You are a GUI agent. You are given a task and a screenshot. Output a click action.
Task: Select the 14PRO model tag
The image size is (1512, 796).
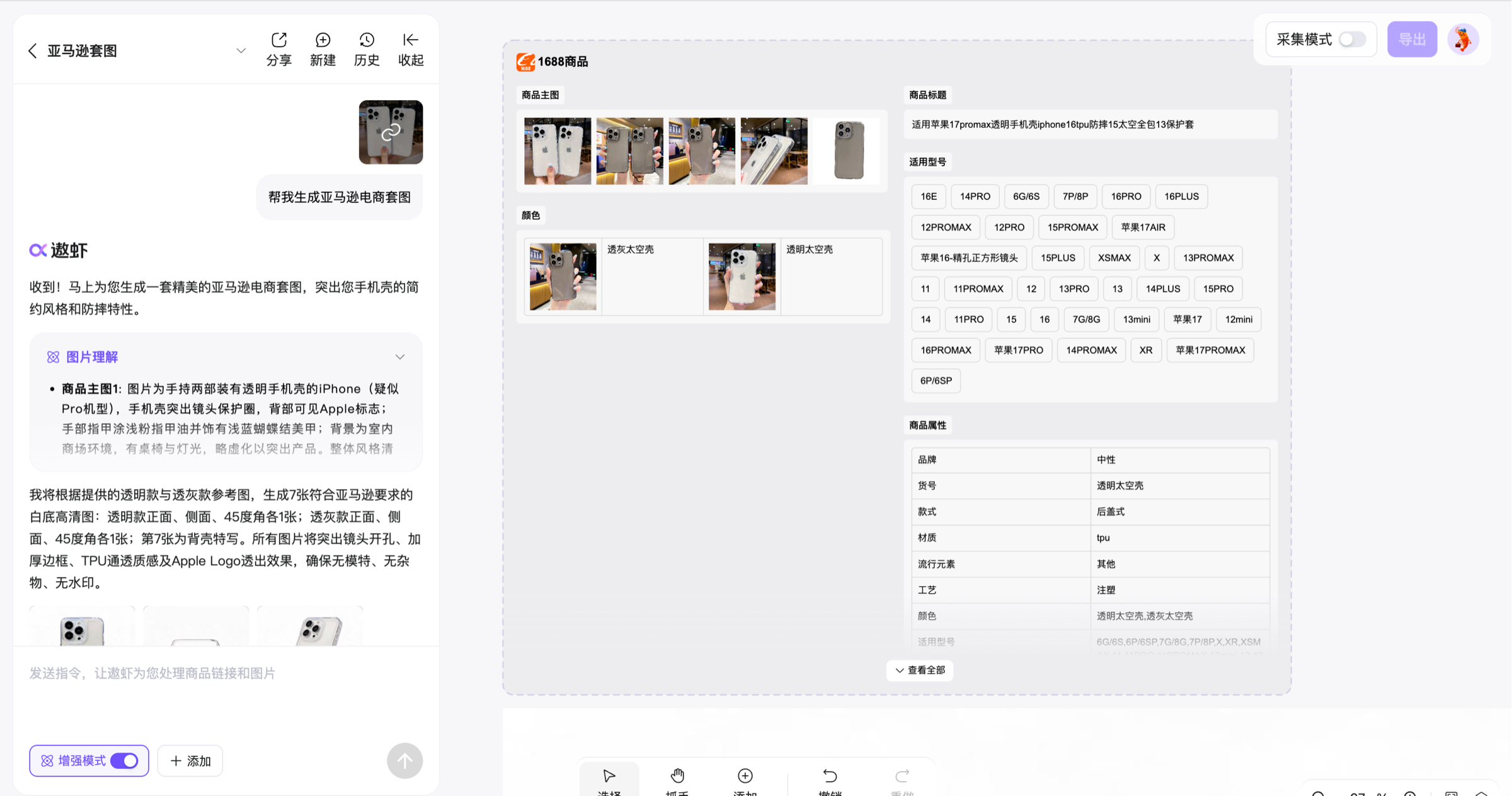click(x=975, y=197)
